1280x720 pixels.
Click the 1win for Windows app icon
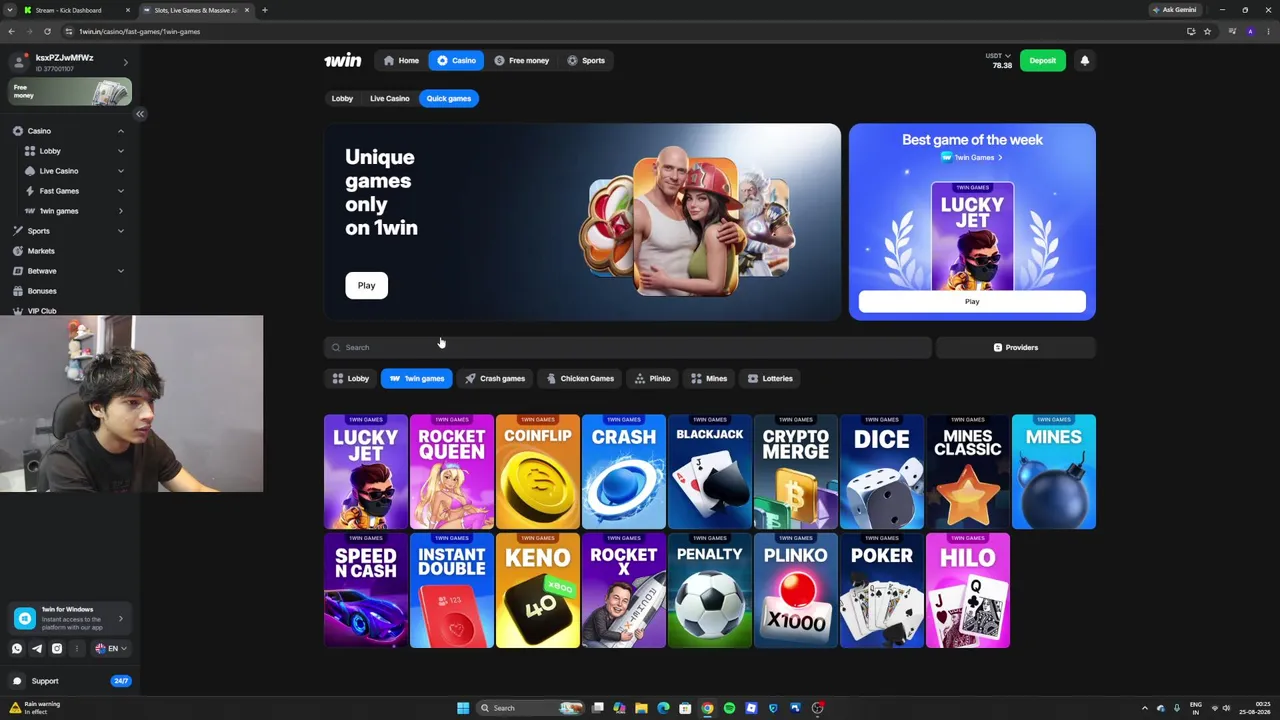pyautogui.click(x=25, y=619)
